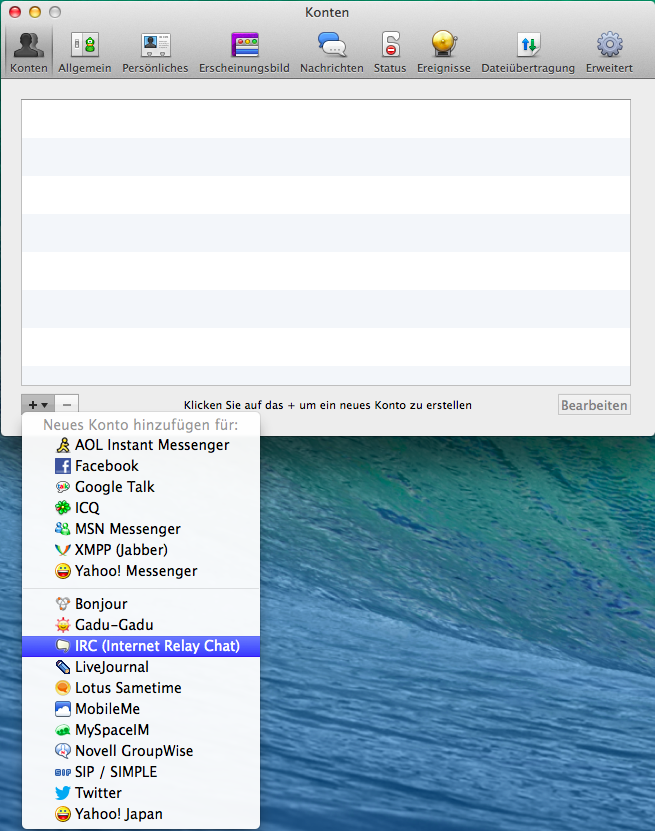Open the Status preferences pane
The width and height of the screenshot is (655, 831).
tap(390, 52)
